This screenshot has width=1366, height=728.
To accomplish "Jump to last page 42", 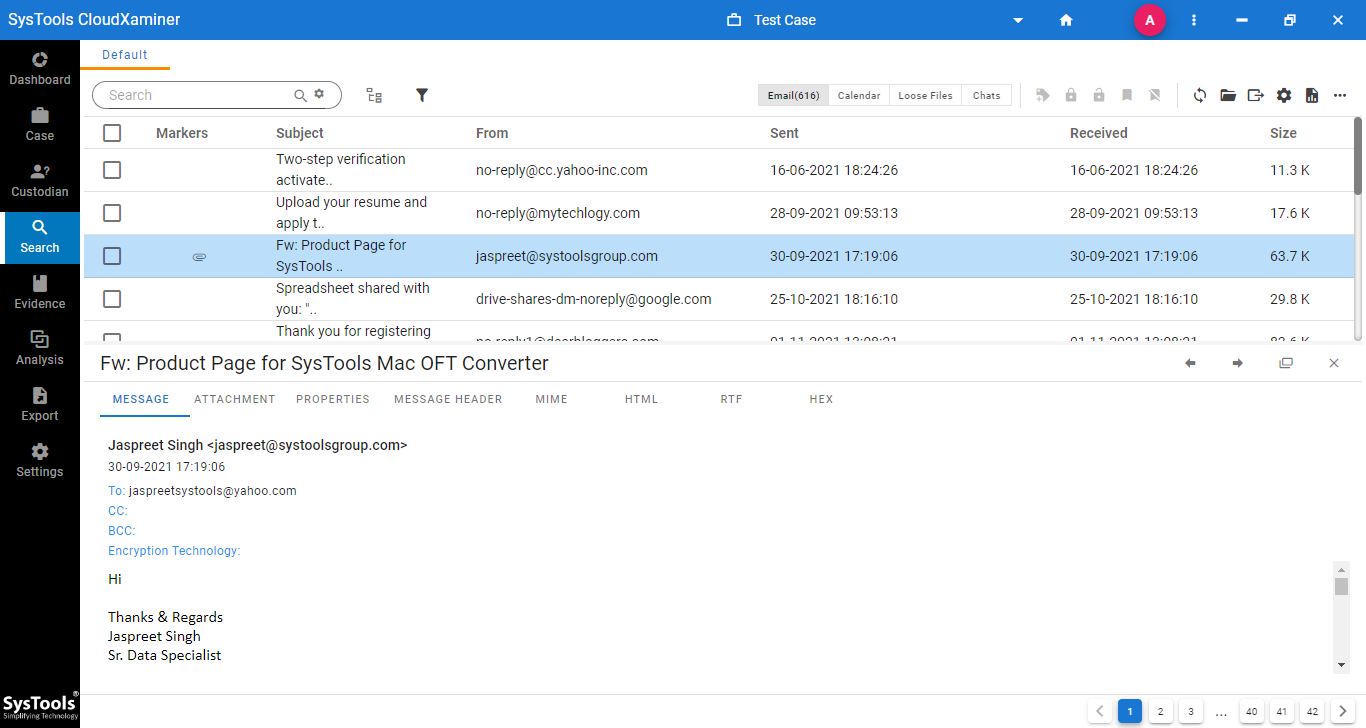I will [x=1312, y=712].
